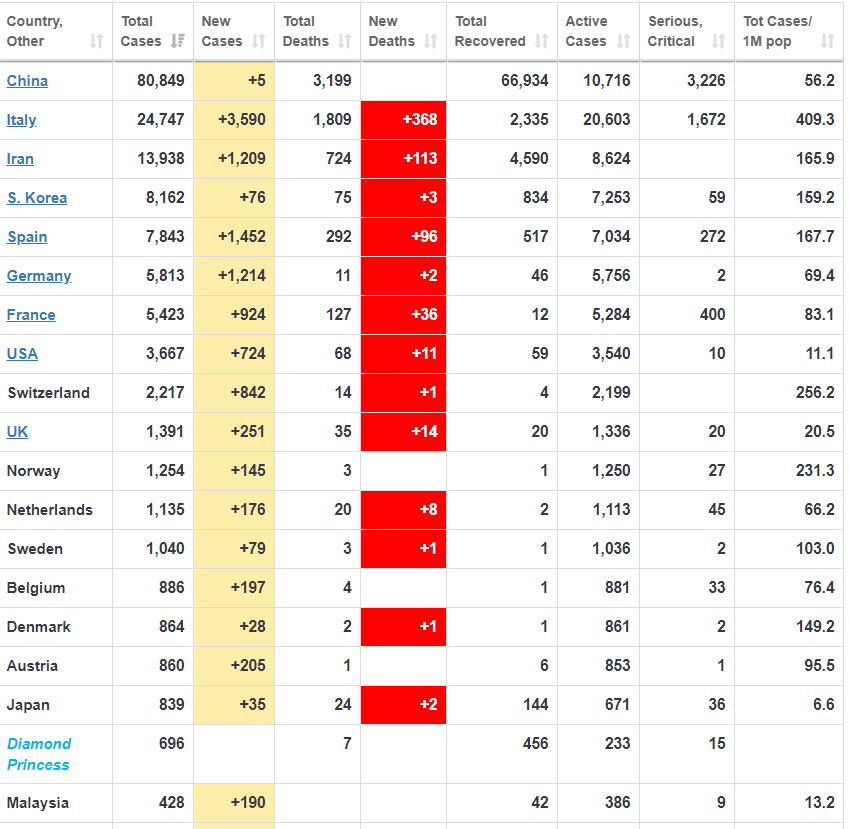Click the Germany link
Screen dimensions: 849x829
coord(39,276)
